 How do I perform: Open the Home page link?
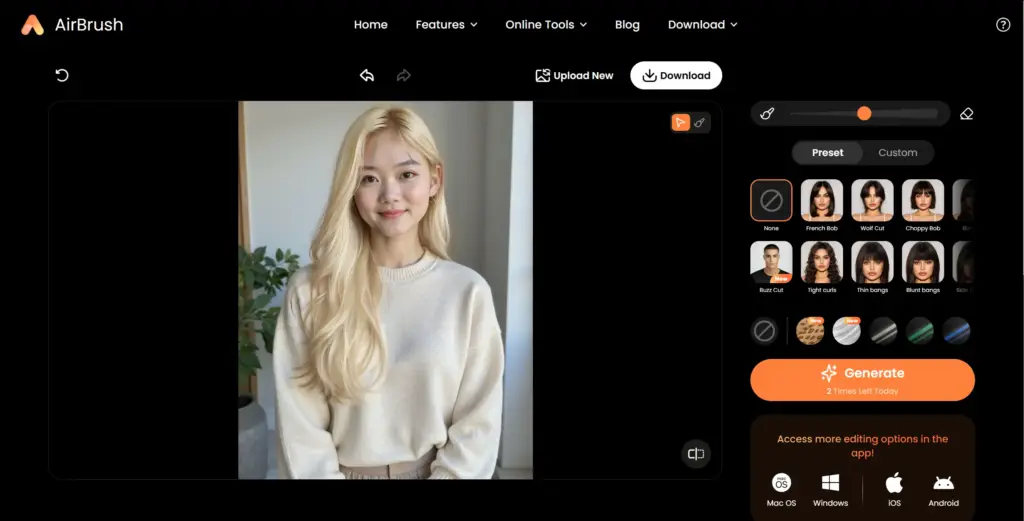370,25
